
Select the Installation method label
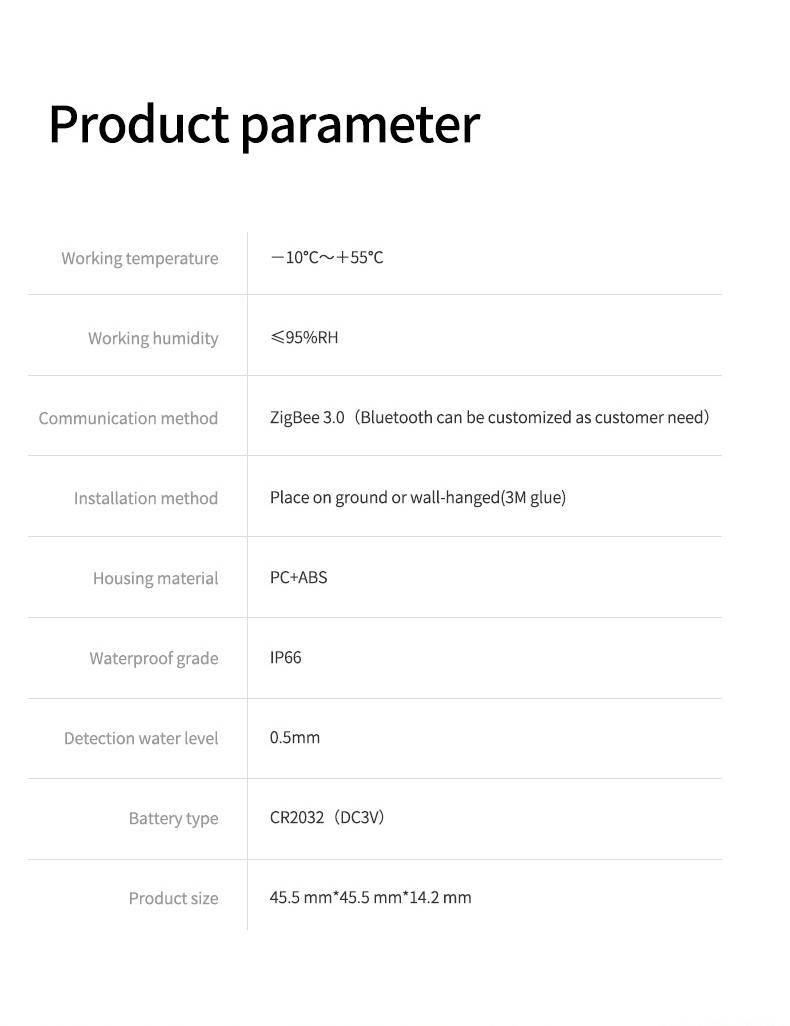(x=146, y=498)
